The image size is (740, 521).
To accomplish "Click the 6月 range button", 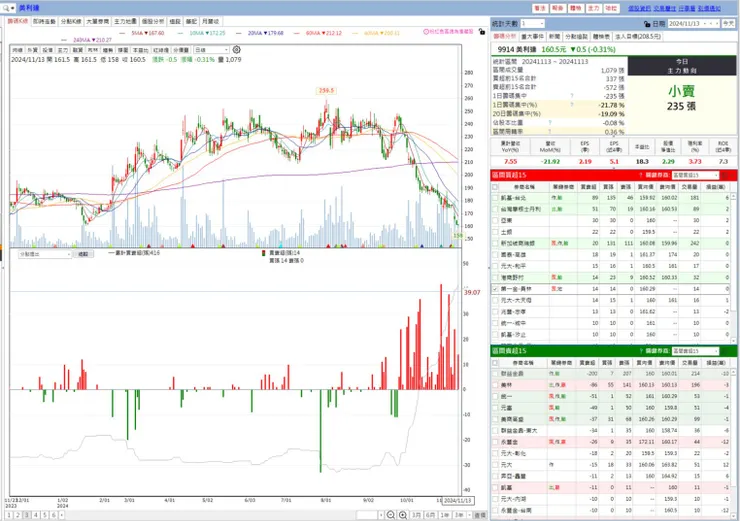I will (x=430, y=515).
